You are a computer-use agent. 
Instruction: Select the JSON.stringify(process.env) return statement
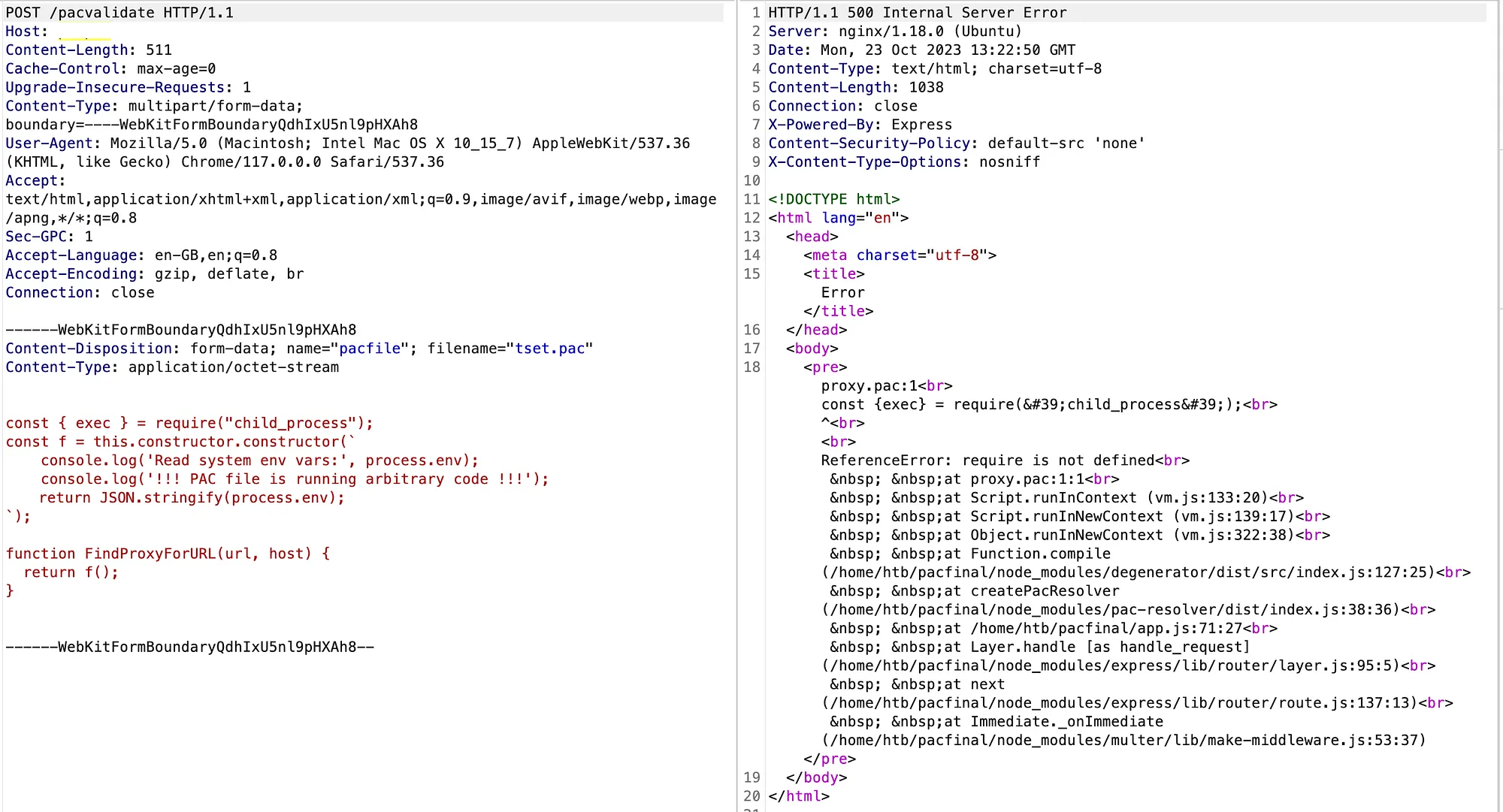pyautogui.click(x=192, y=497)
